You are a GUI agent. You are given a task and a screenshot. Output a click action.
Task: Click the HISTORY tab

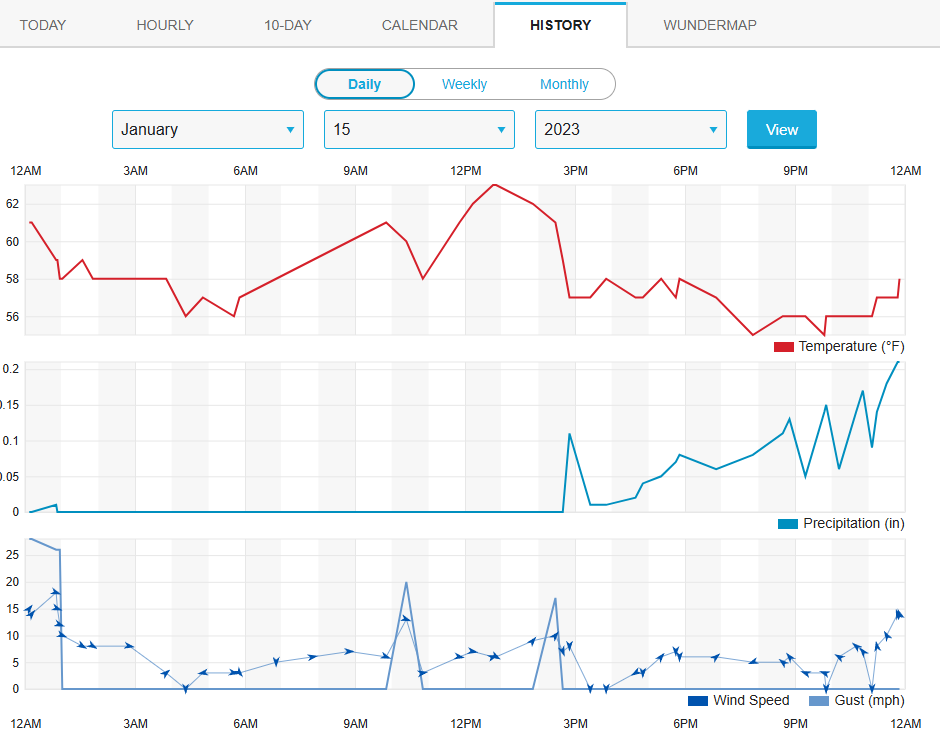tap(560, 25)
